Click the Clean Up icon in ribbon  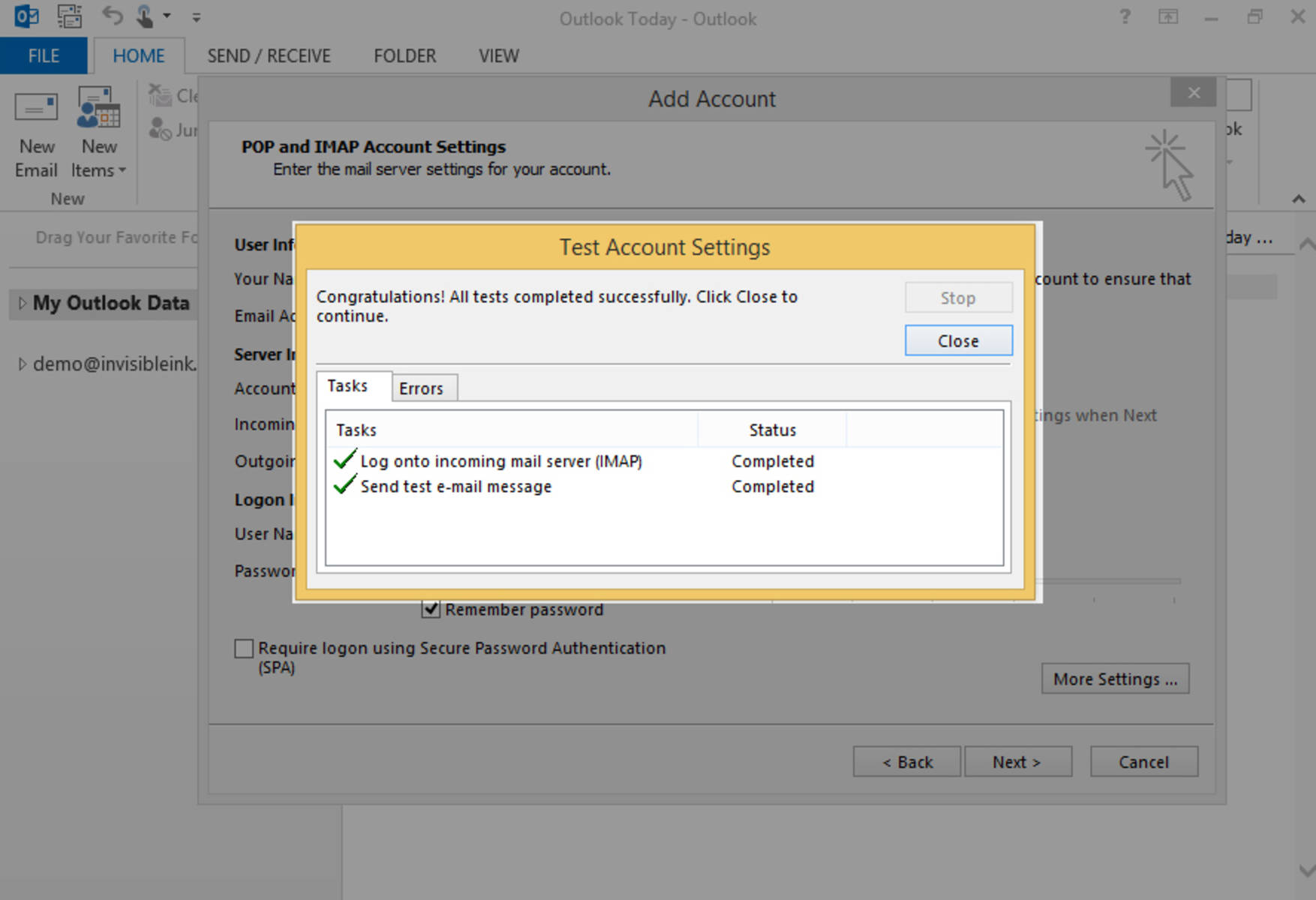point(160,95)
